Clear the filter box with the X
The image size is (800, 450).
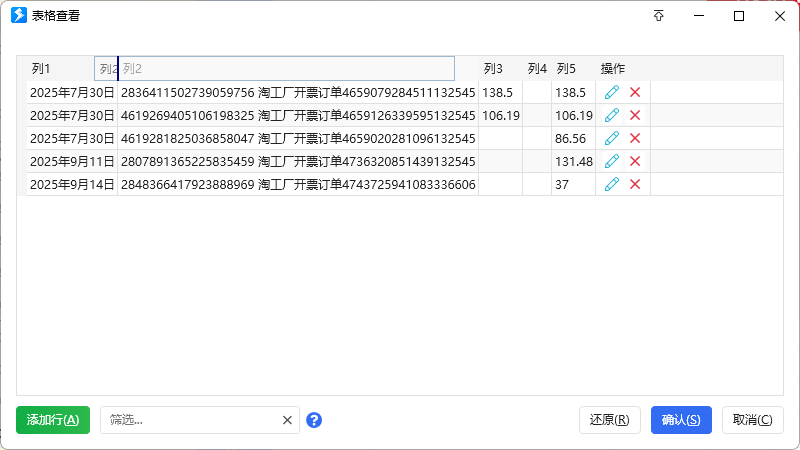click(287, 420)
